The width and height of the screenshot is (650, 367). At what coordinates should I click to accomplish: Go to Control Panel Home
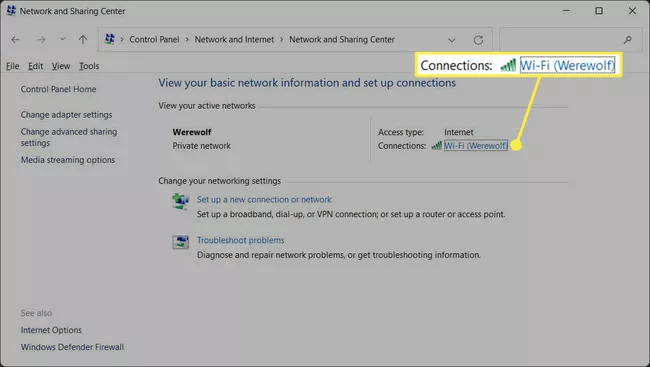pos(58,89)
